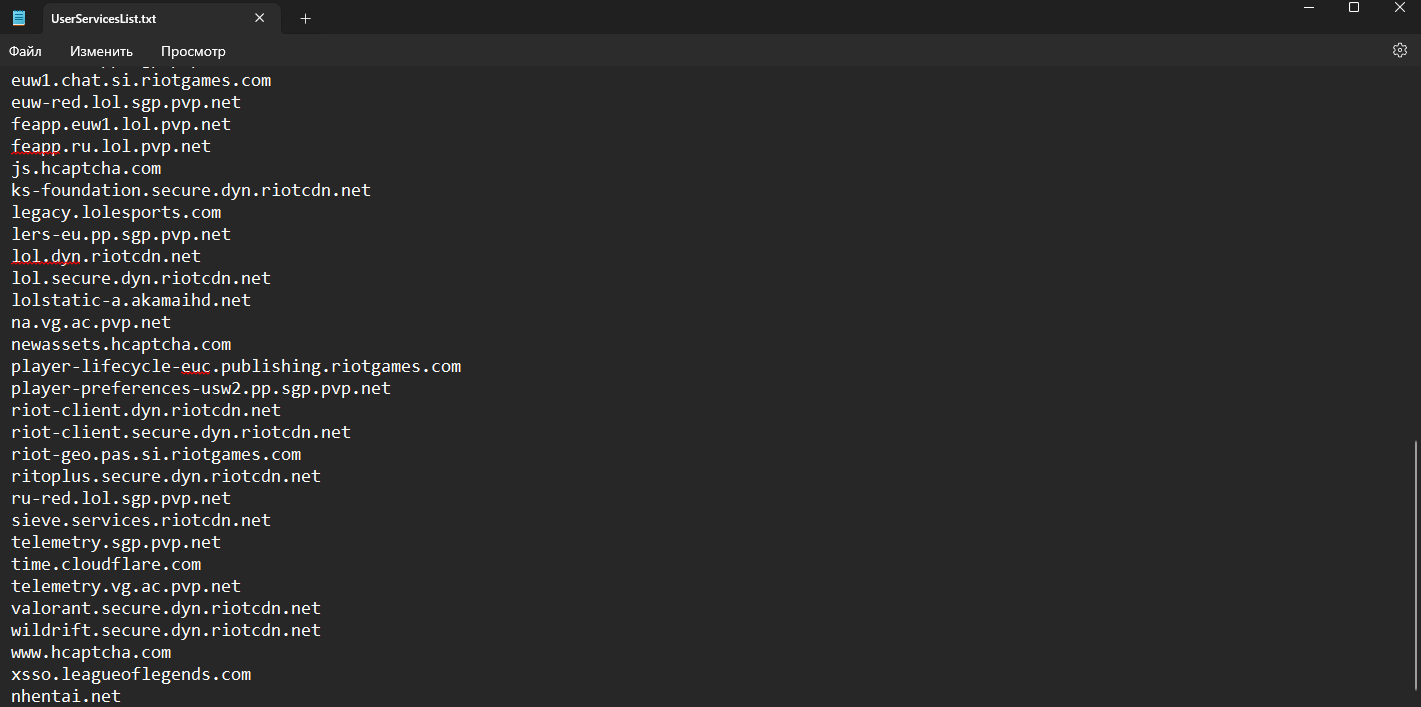Click line lol.secure.dyn.riotcdn.net

coord(141,278)
